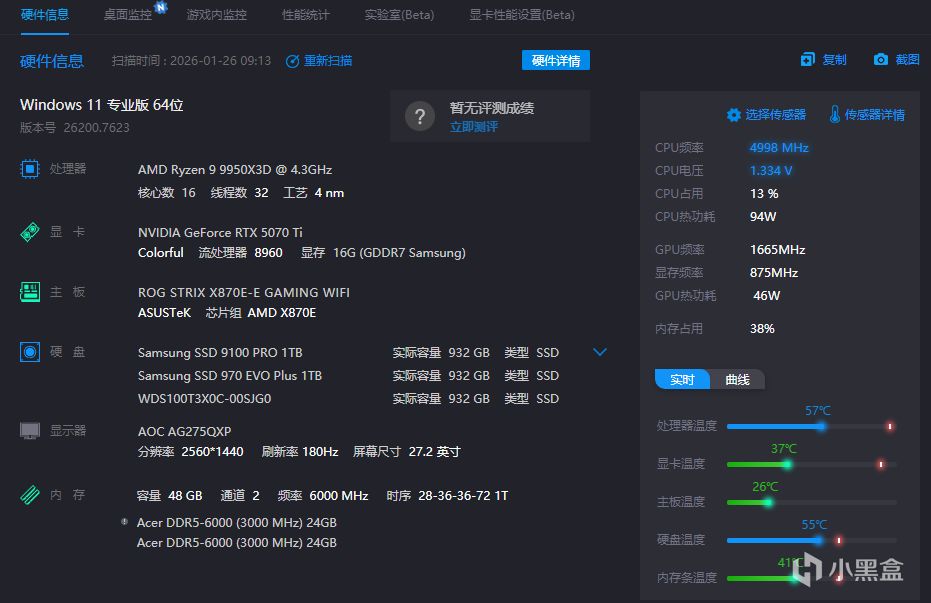Viewport: 931px width, 603px height.
Task: Click the Samsung SSD 970 EVO Plus row
Action: 349,376
